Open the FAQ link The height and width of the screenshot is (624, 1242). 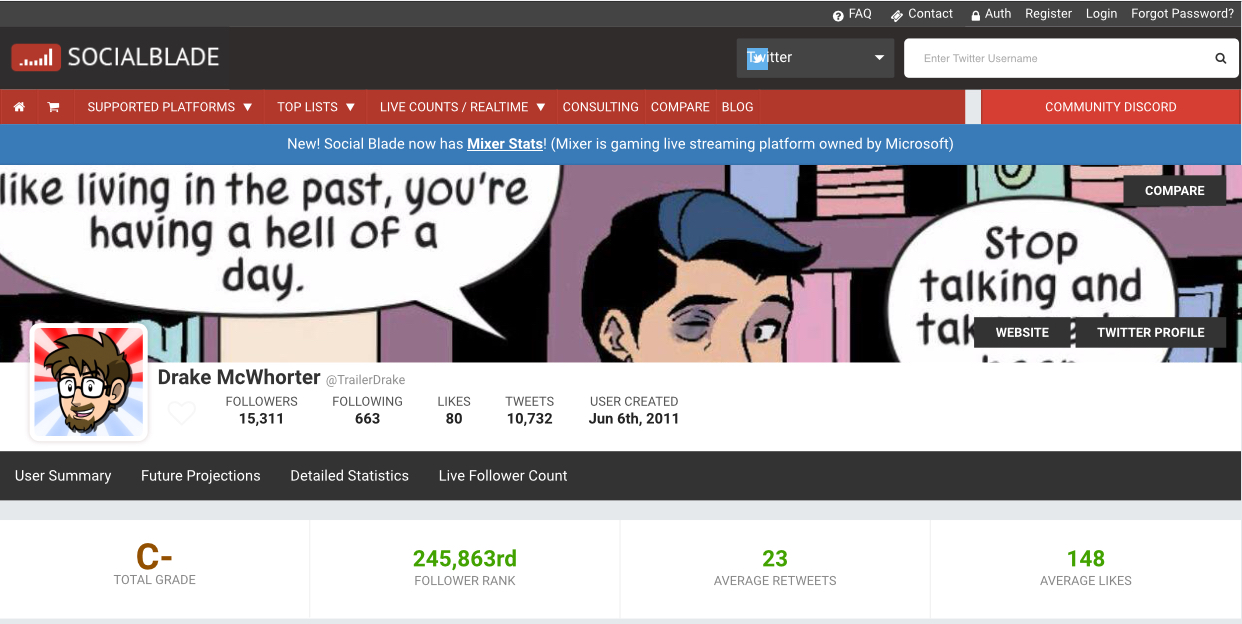click(x=860, y=14)
